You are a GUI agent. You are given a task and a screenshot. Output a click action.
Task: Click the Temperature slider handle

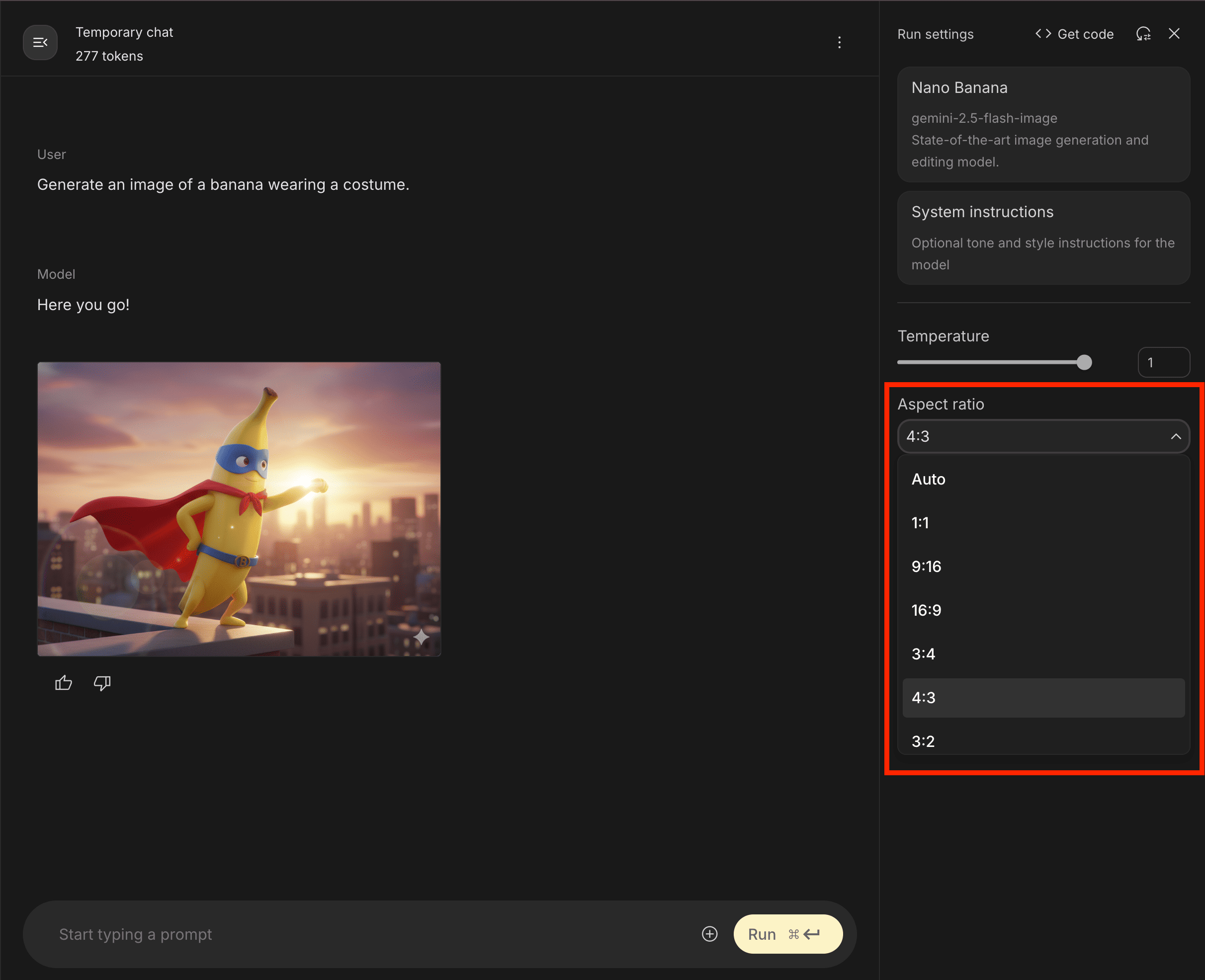point(1084,362)
